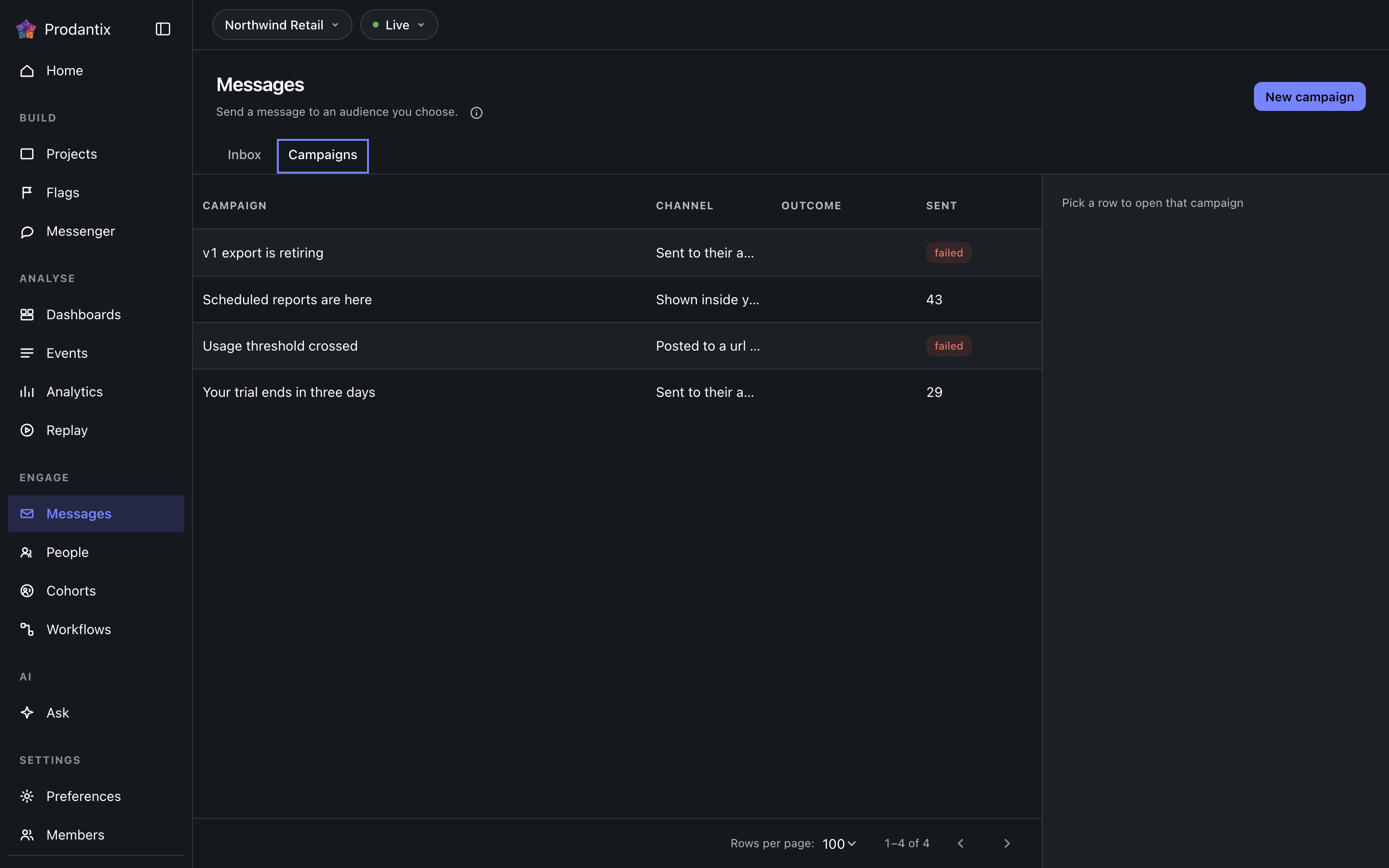Click the '1–4 of 4' pagination text
The image size is (1389, 868).
pyautogui.click(x=907, y=843)
